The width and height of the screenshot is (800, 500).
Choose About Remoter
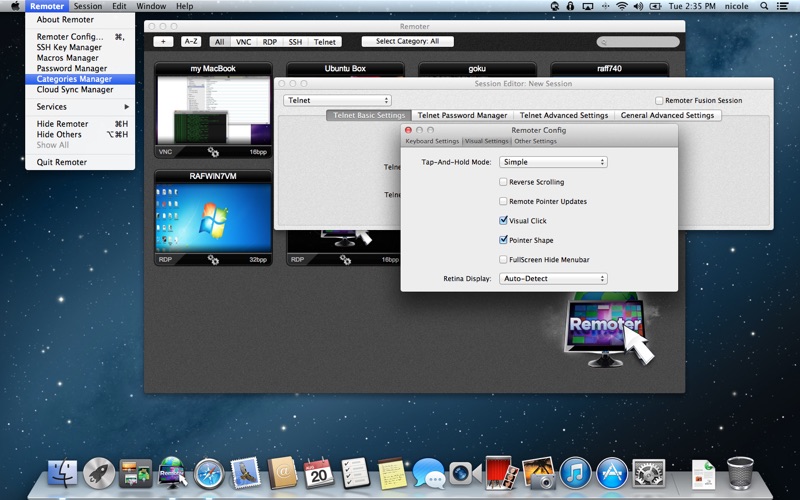80,19
